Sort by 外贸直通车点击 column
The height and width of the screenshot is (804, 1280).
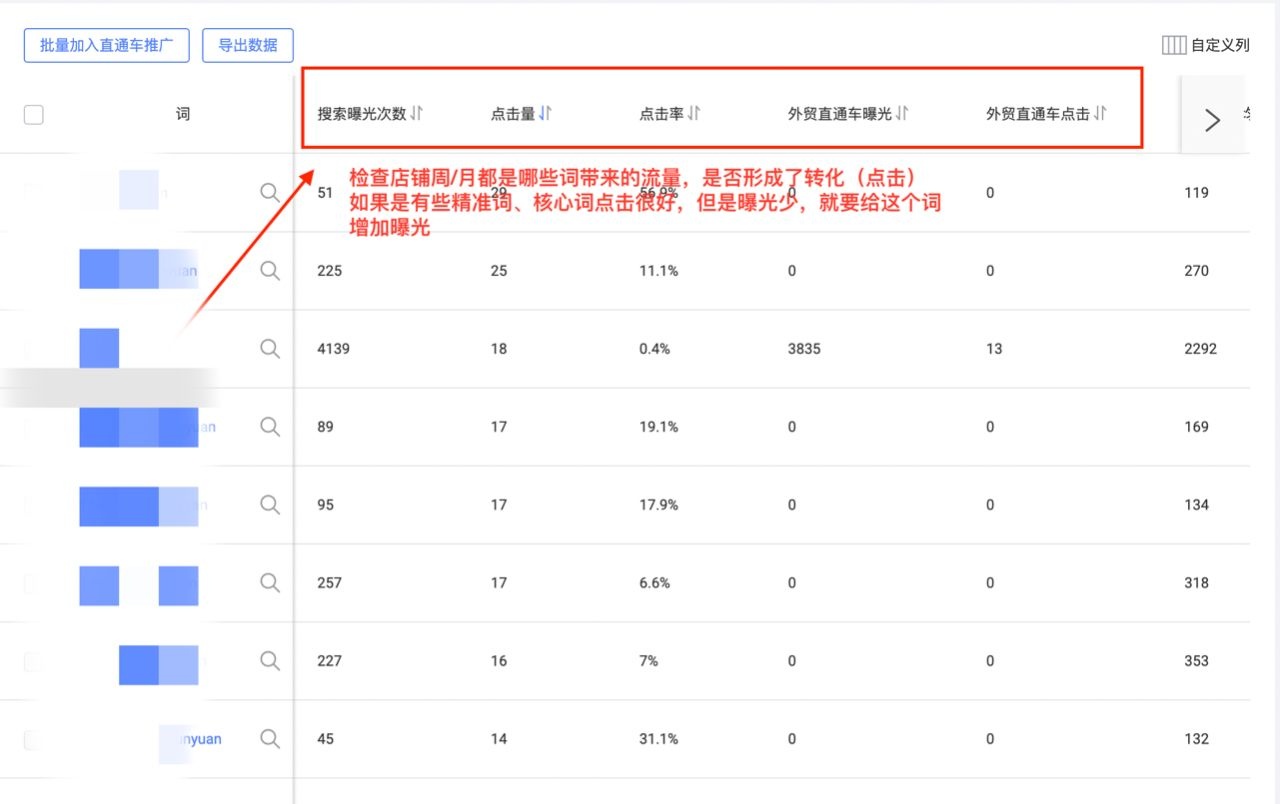click(x=1100, y=113)
